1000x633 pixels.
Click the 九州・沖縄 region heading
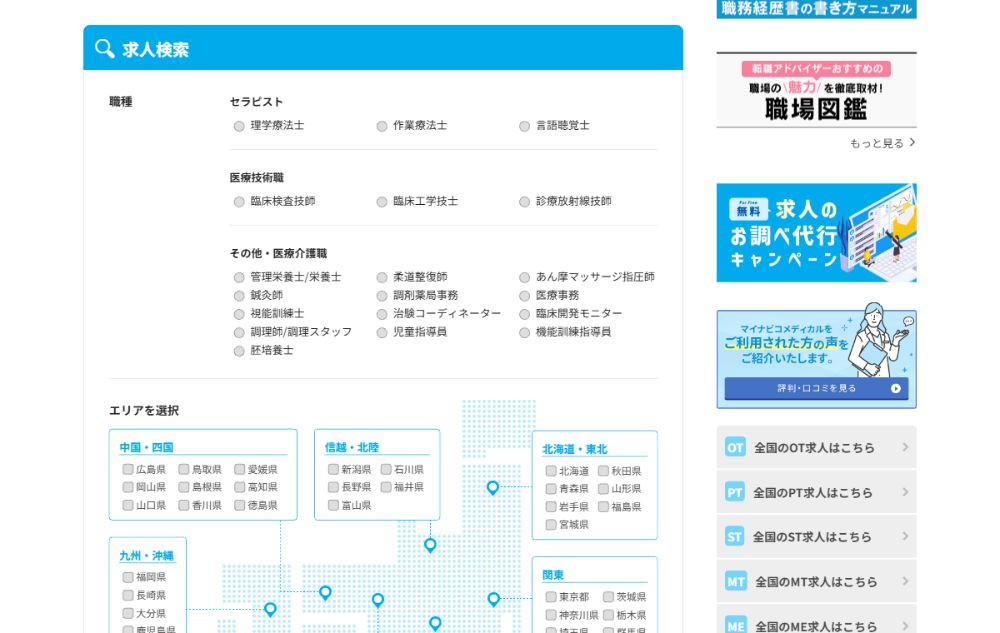[x=146, y=556]
